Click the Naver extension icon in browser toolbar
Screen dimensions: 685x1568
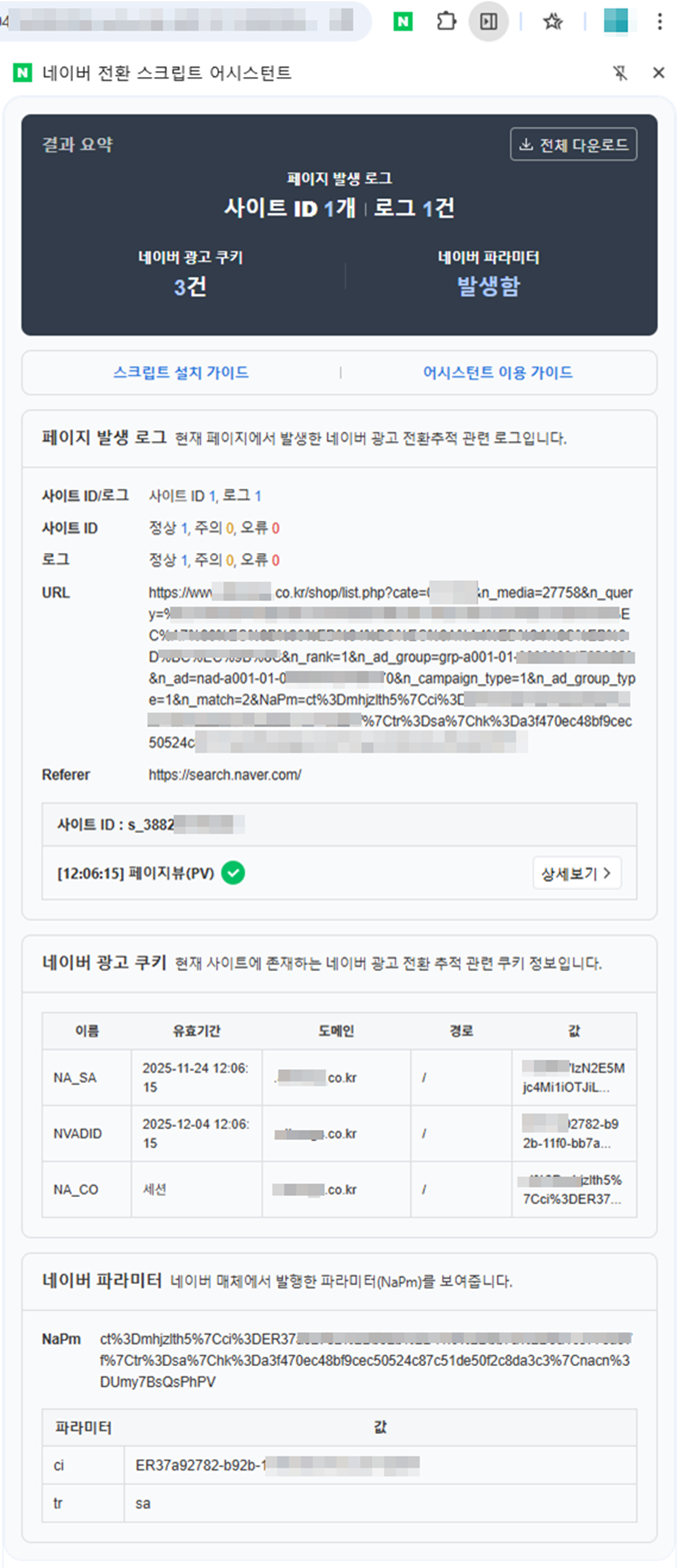pyautogui.click(x=403, y=21)
